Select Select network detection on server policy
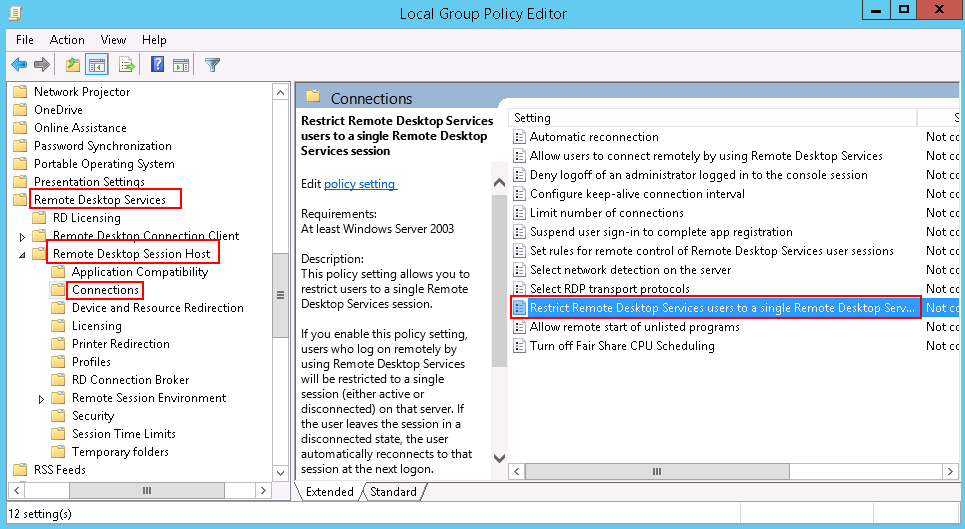 coord(630,270)
